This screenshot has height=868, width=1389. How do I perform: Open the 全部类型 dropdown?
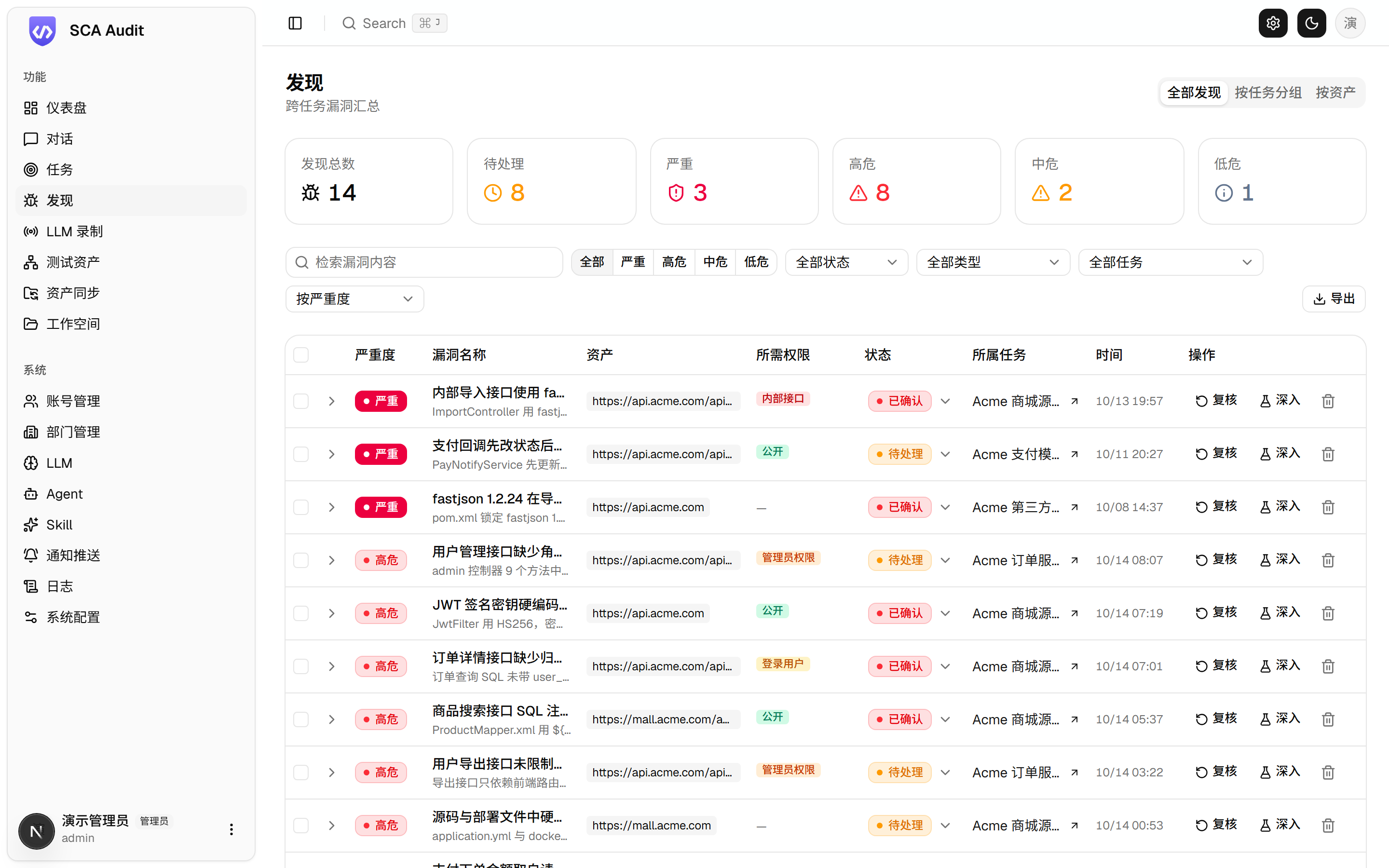tap(993, 262)
